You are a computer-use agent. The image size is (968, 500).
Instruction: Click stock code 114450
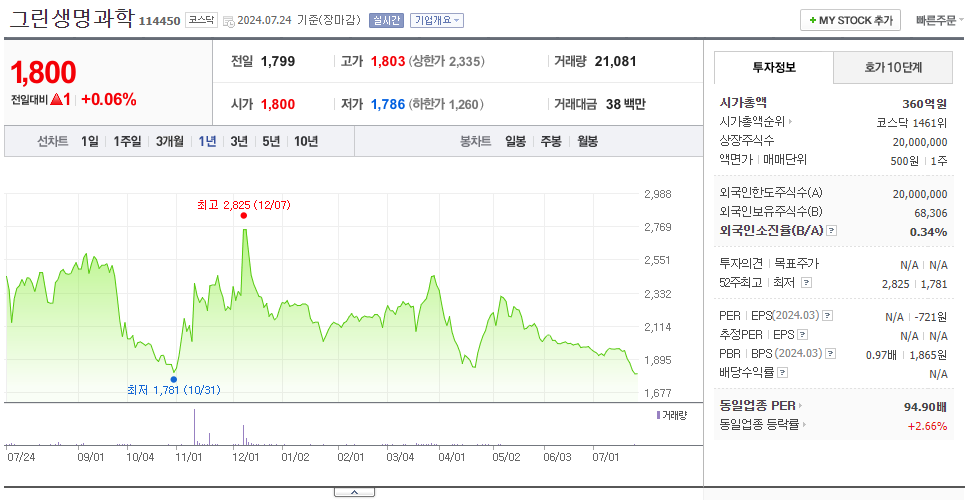(159, 21)
